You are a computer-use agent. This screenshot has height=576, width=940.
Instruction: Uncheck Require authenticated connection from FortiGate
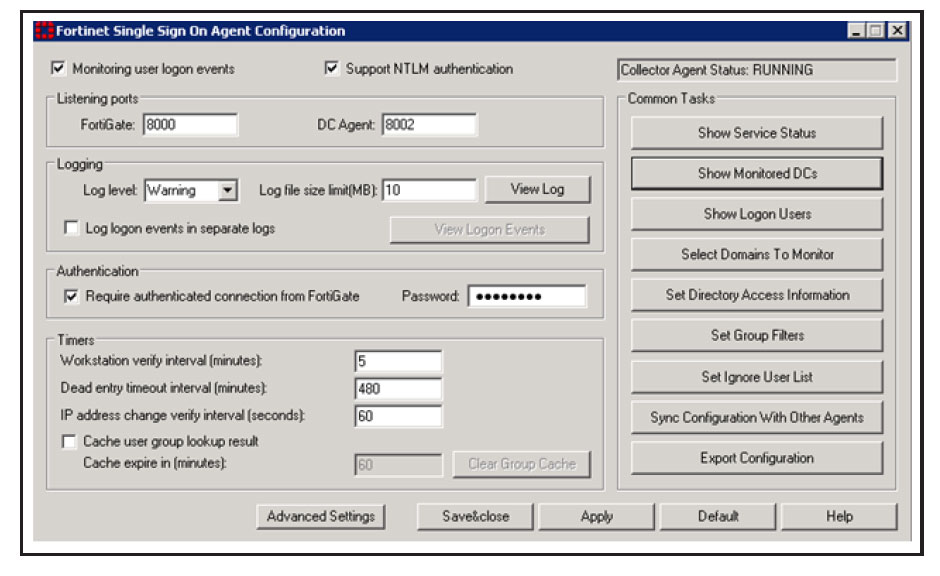[71, 296]
